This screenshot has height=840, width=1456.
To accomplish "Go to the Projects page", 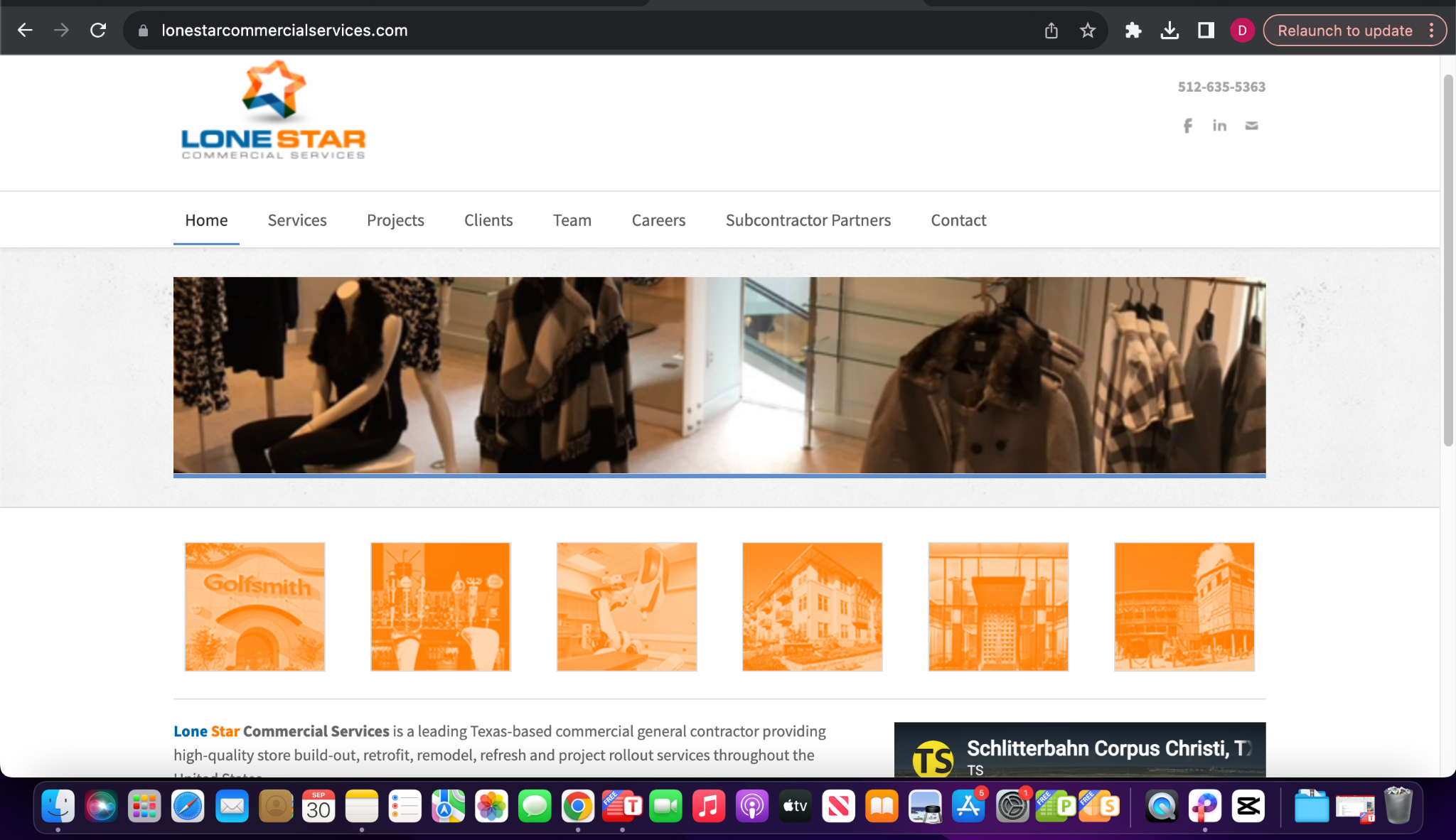I will [395, 220].
